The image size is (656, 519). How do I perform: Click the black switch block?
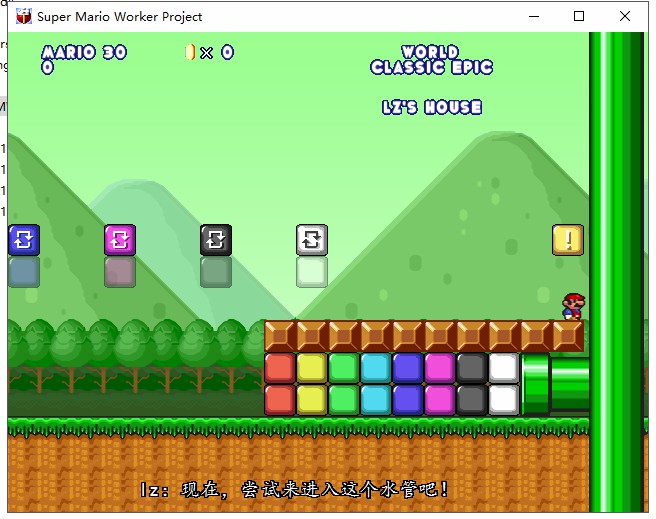pyautogui.click(x=216, y=240)
